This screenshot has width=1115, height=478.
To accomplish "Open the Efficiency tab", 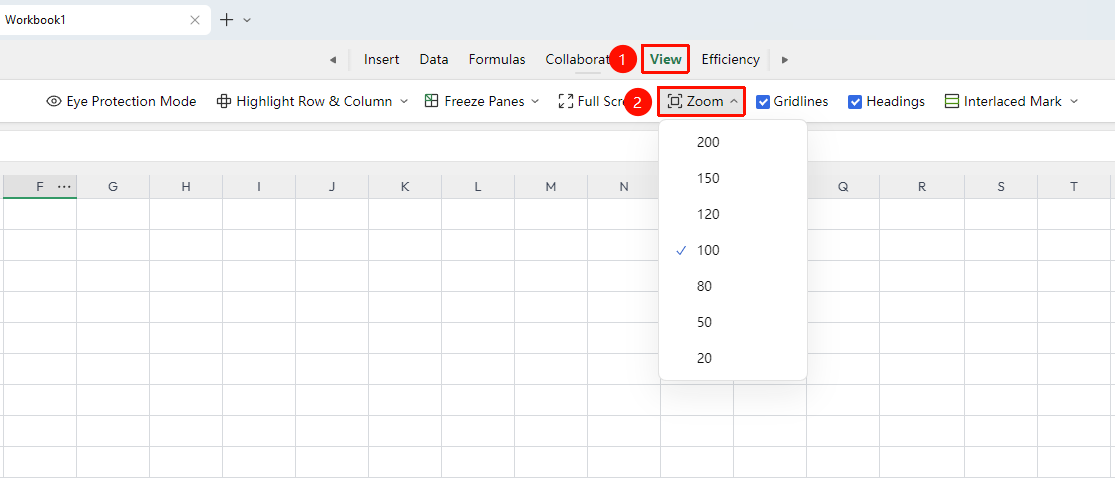I will (730, 60).
